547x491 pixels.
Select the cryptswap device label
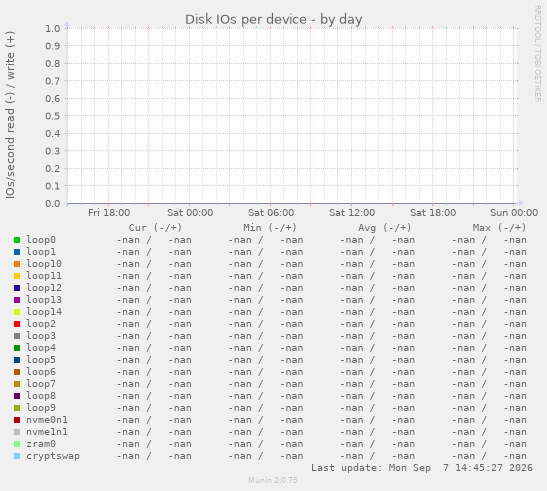point(53,456)
